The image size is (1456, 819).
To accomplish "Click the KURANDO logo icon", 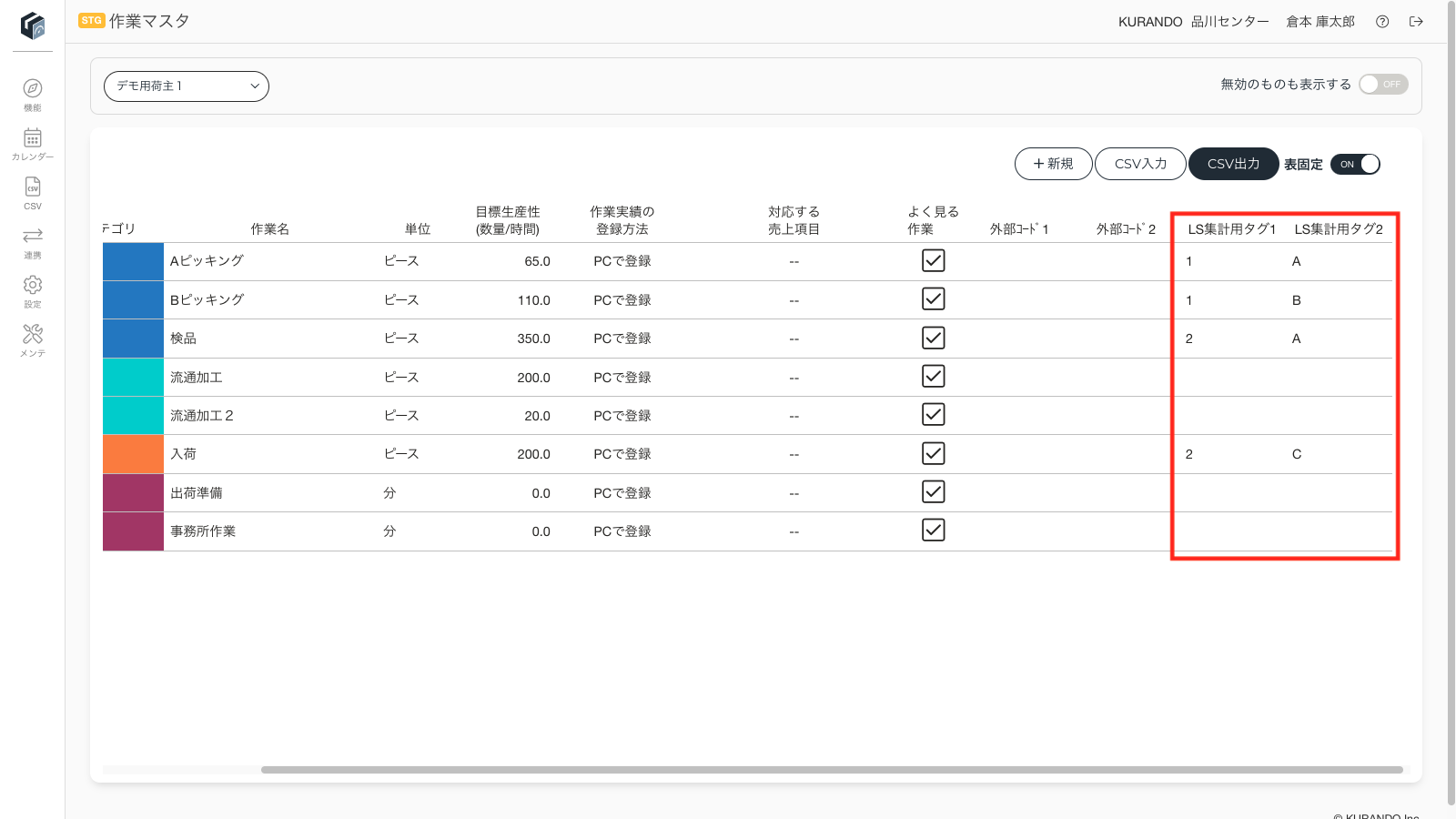I will click(x=33, y=25).
